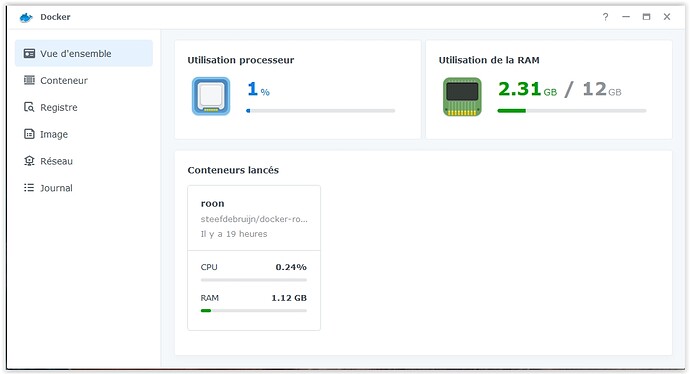This screenshot has width=690, height=374.
Task: Click the 1.12 GB RAM value
Action: (x=289, y=298)
